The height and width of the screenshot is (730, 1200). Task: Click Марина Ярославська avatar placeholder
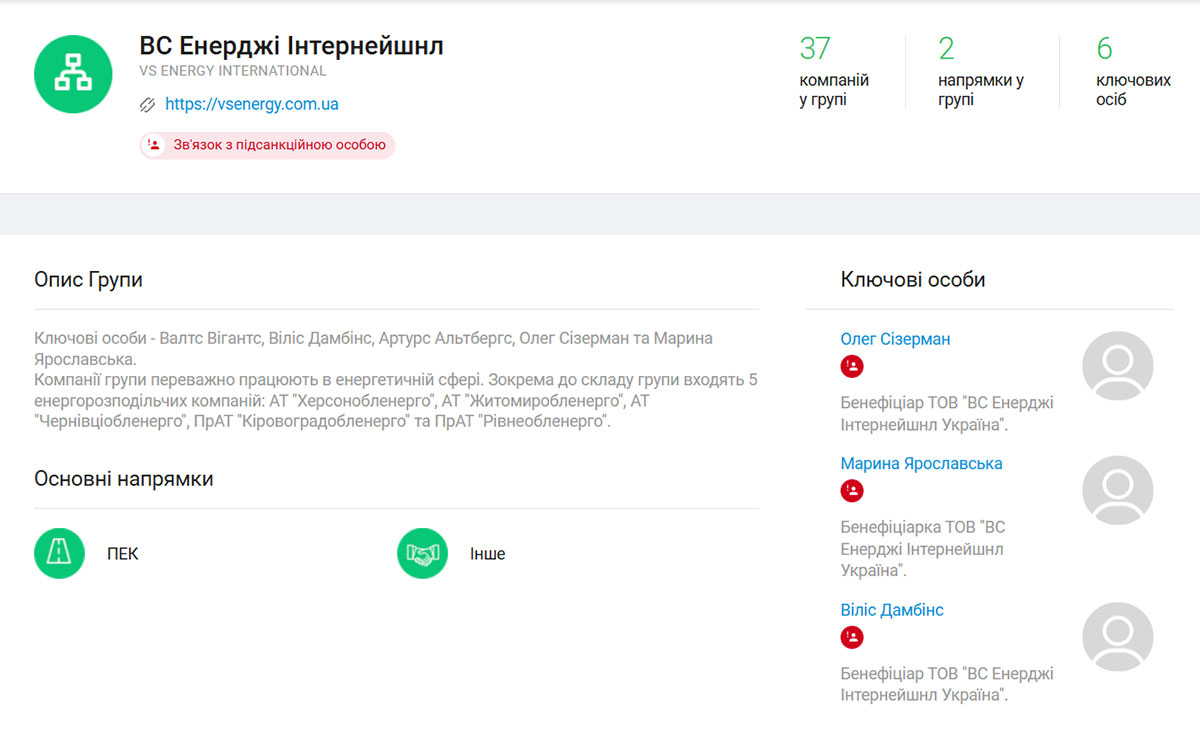[1117, 490]
